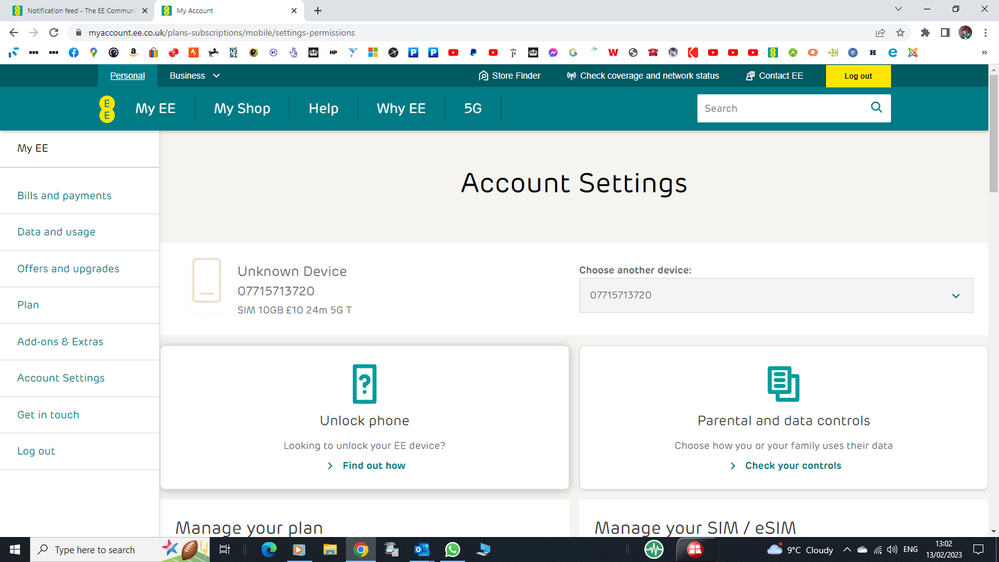Screen dimensions: 999x562
Task: Open Offers and upgrades in sidebar
Action: [68, 269]
